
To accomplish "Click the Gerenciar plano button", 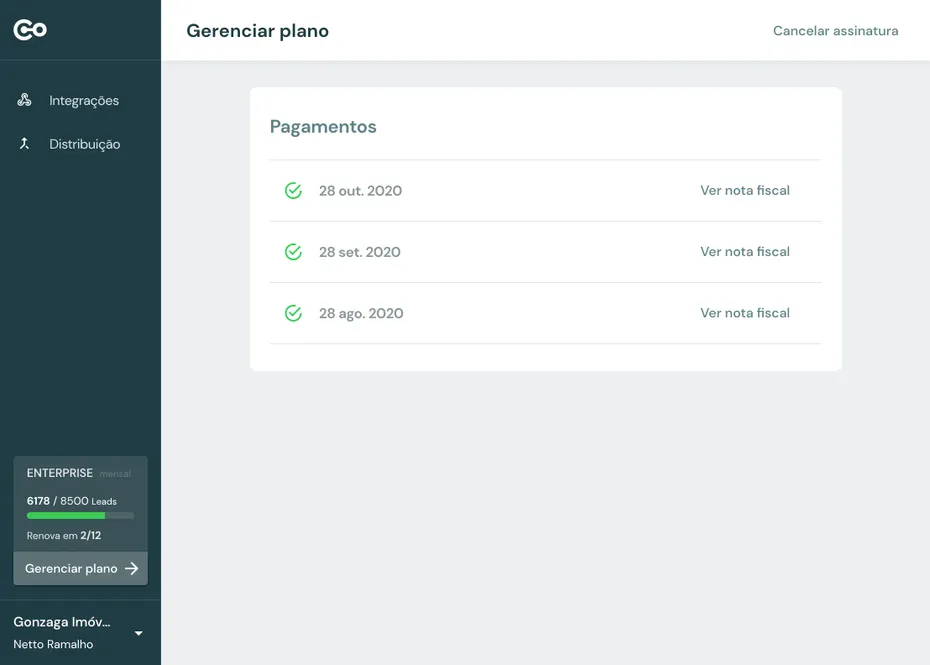I will (80, 568).
